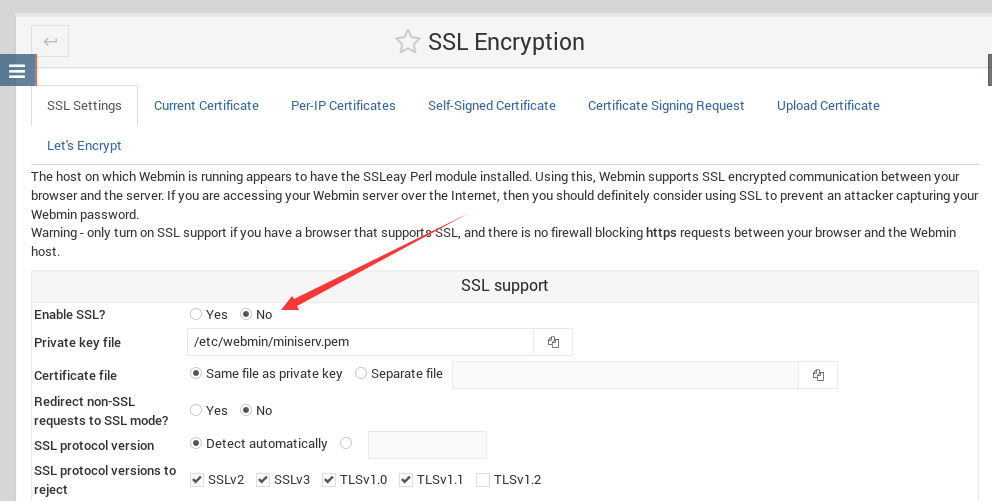Toggle TLSv1.1 reject checkbox
Image resolution: width=992 pixels, height=501 pixels.
[x=406, y=480]
